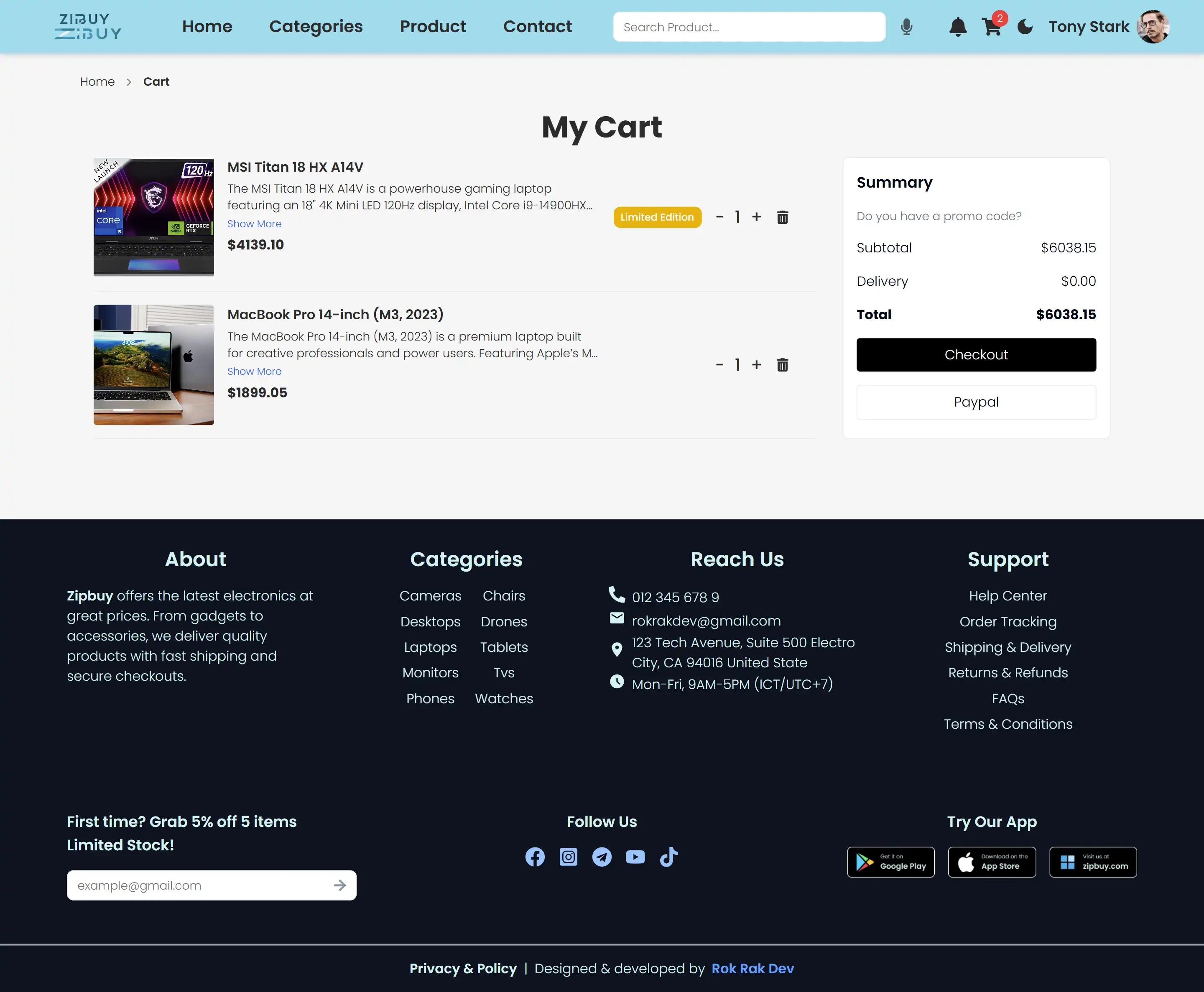Open notifications bell icon
Screen dimensions: 1204x992
click(x=958, y=27)
